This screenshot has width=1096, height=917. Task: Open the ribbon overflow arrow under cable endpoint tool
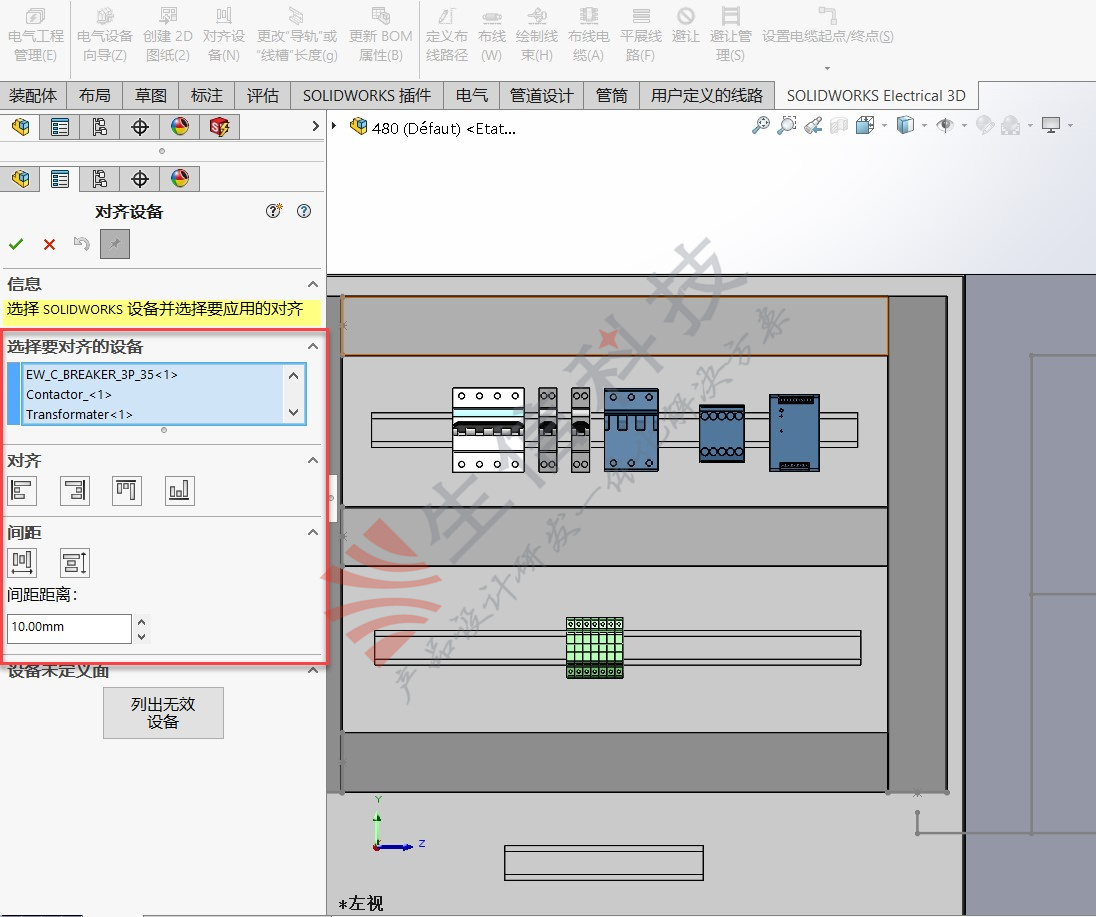[x=828, y=68]
